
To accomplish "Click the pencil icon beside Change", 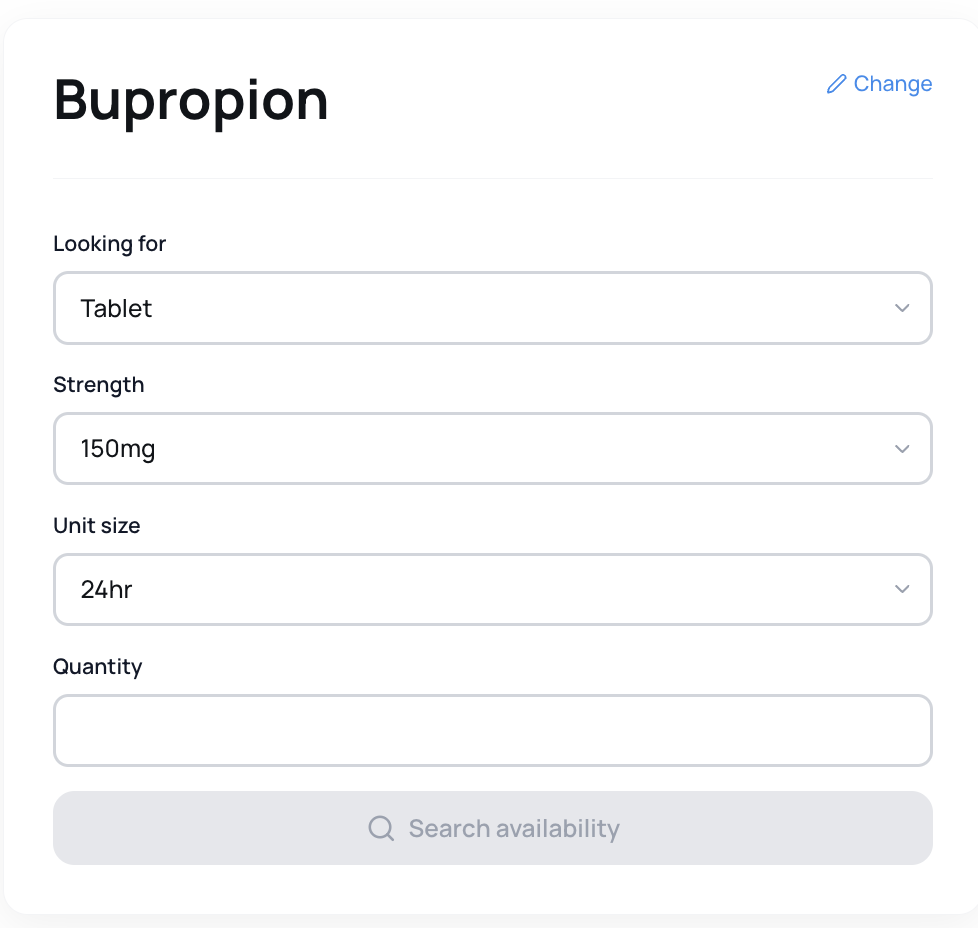I will [x=836, y=84].
